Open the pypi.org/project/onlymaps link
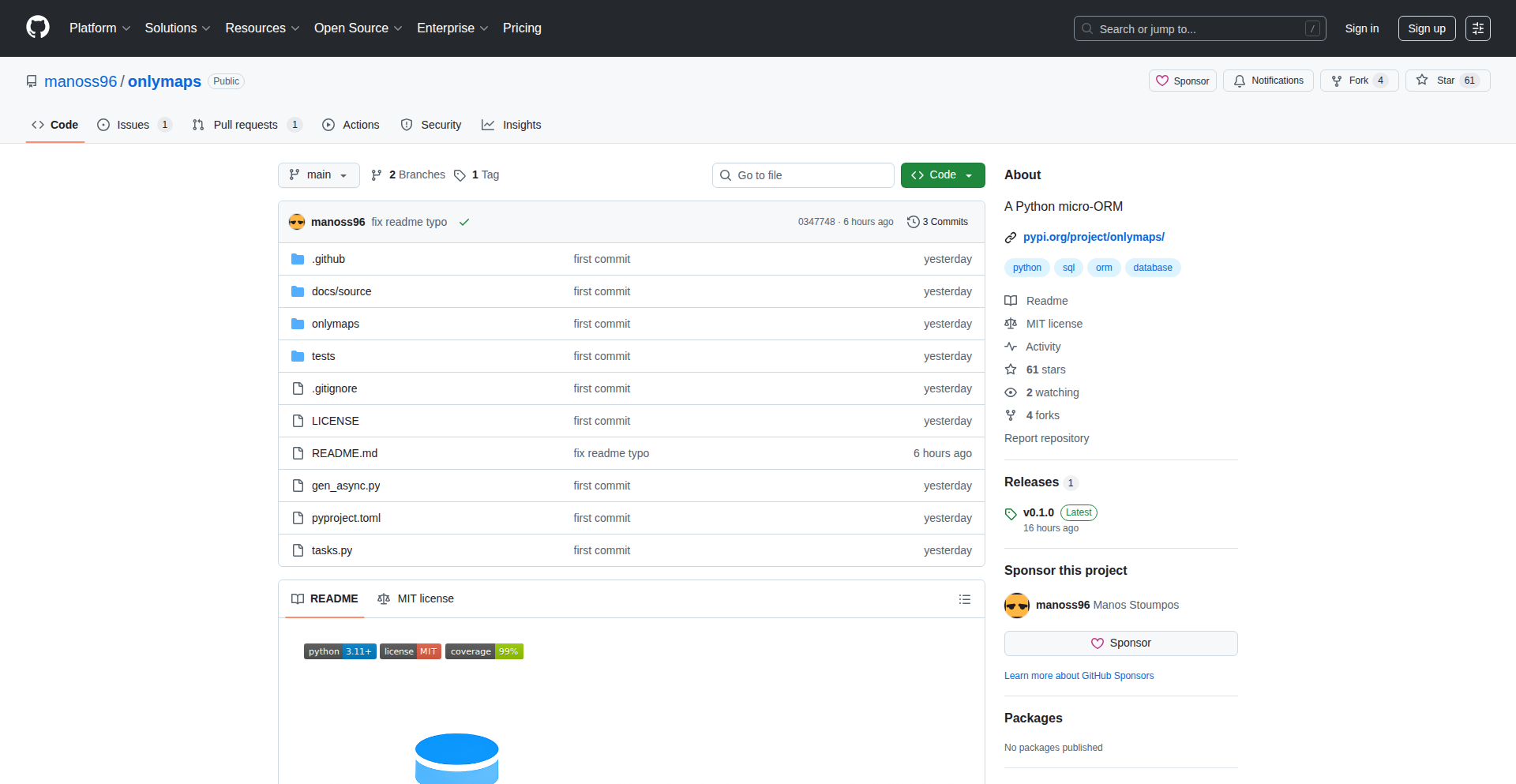The width and height of the screenshot is (1516, 784). 1093,237
